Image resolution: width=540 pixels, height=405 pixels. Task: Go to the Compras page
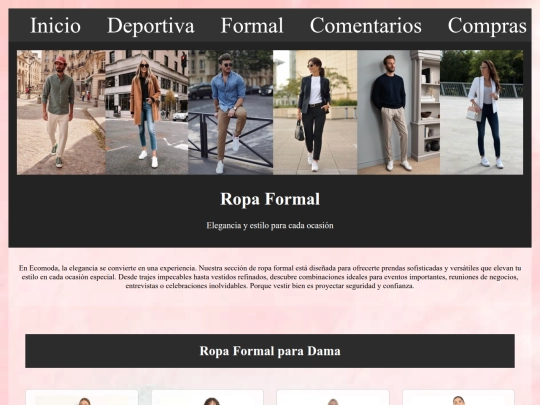487,26
